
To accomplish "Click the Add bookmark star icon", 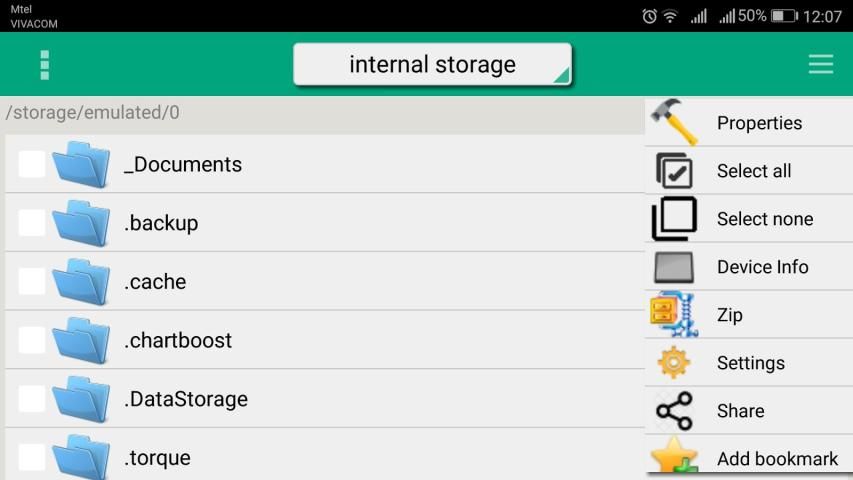I will 674,459.
